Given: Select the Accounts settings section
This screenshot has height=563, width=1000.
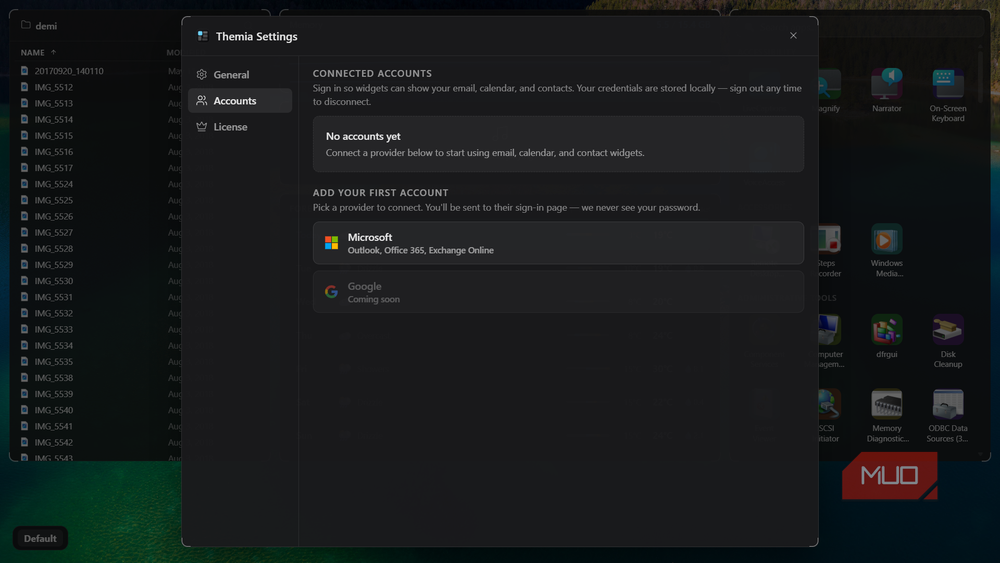Looking at the screenshot, I should 240,101.
